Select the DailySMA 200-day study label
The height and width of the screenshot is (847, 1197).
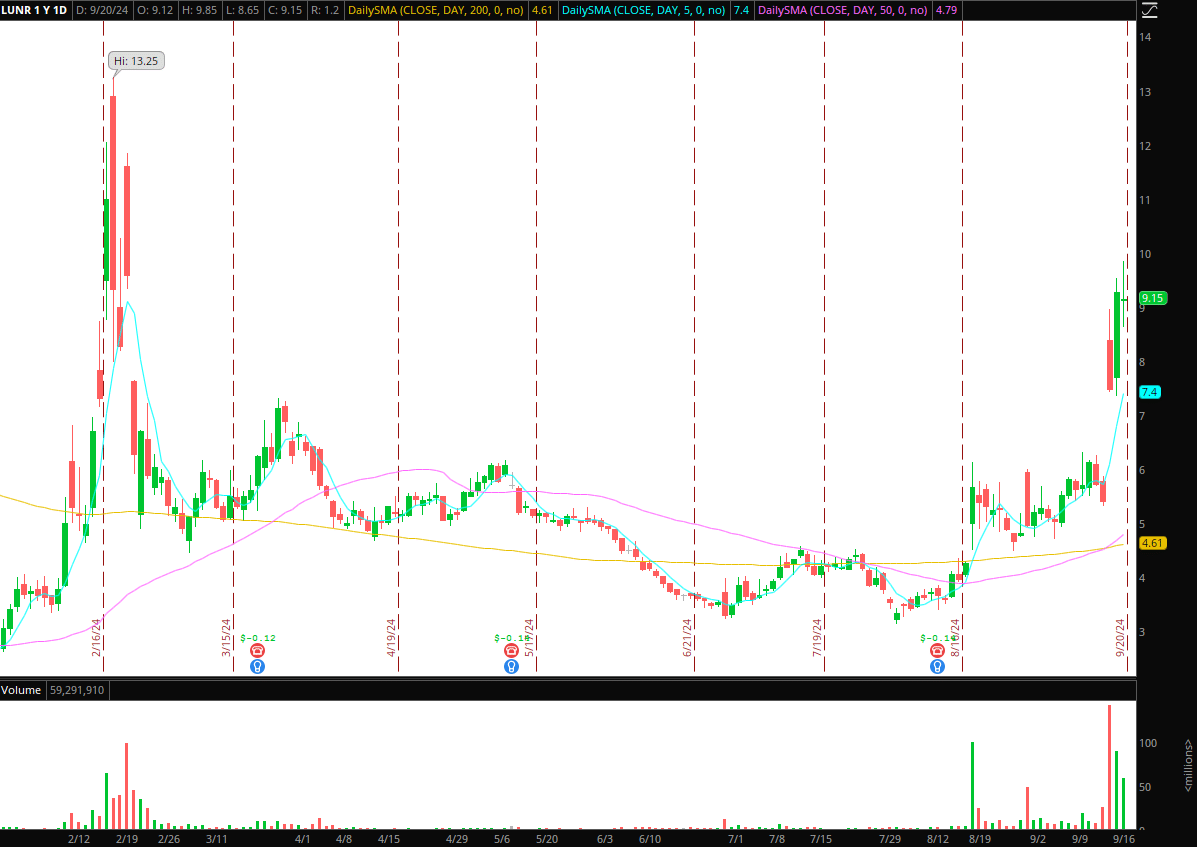436,10
